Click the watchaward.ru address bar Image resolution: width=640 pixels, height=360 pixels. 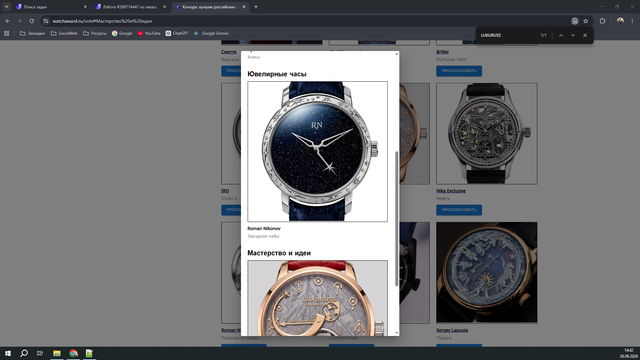pos(306,21)
